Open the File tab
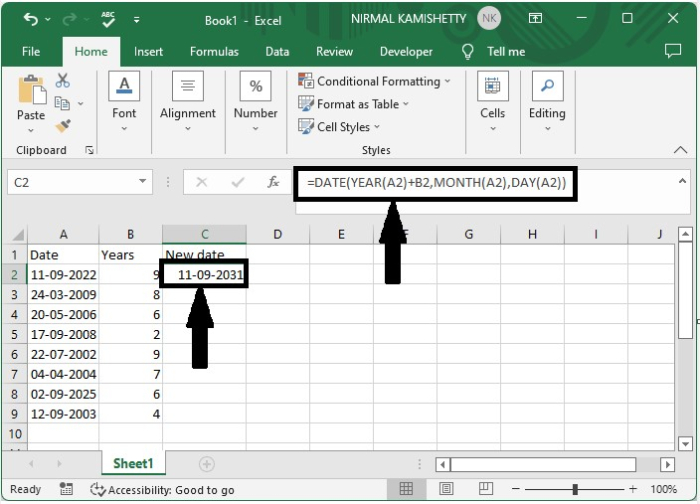 [x=31, y=52]
